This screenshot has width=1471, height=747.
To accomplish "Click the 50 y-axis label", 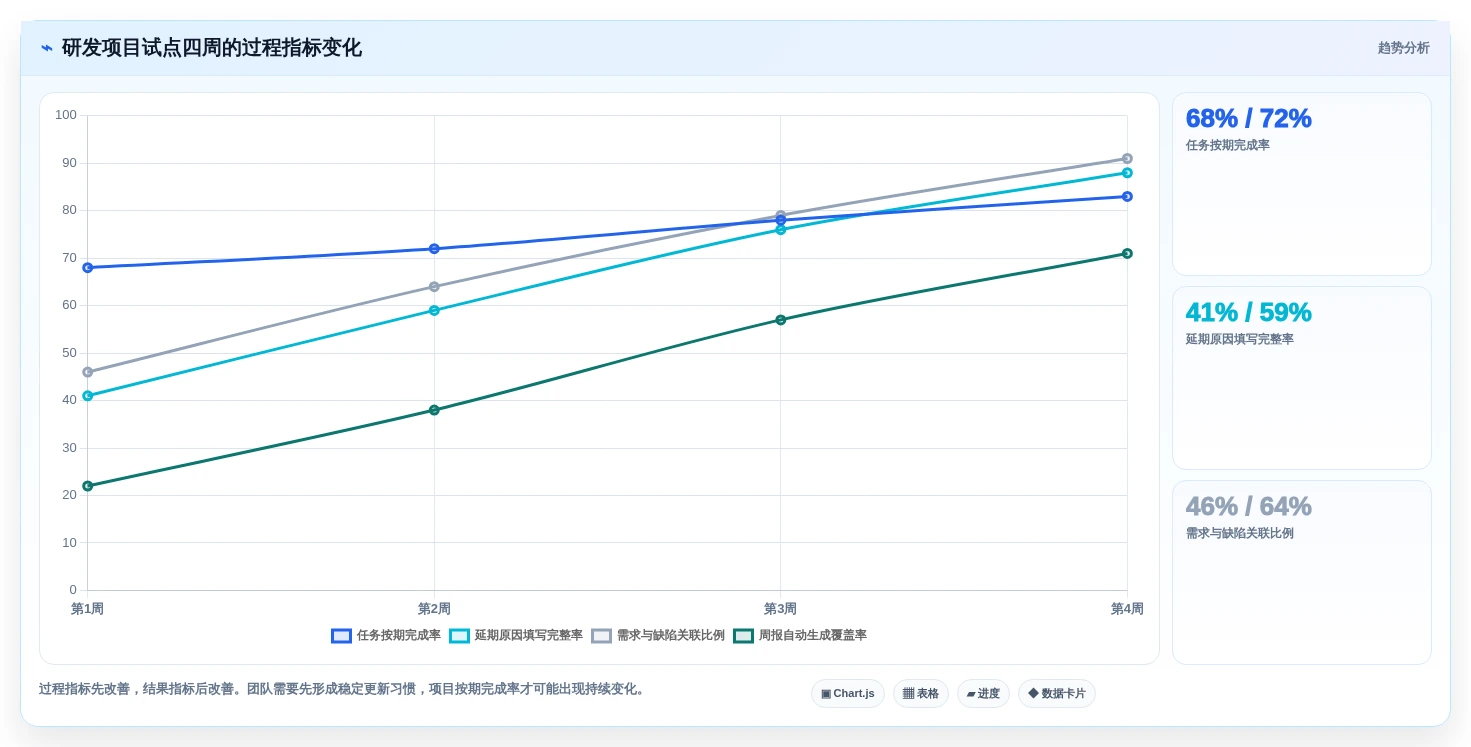I will click(69, 352).
